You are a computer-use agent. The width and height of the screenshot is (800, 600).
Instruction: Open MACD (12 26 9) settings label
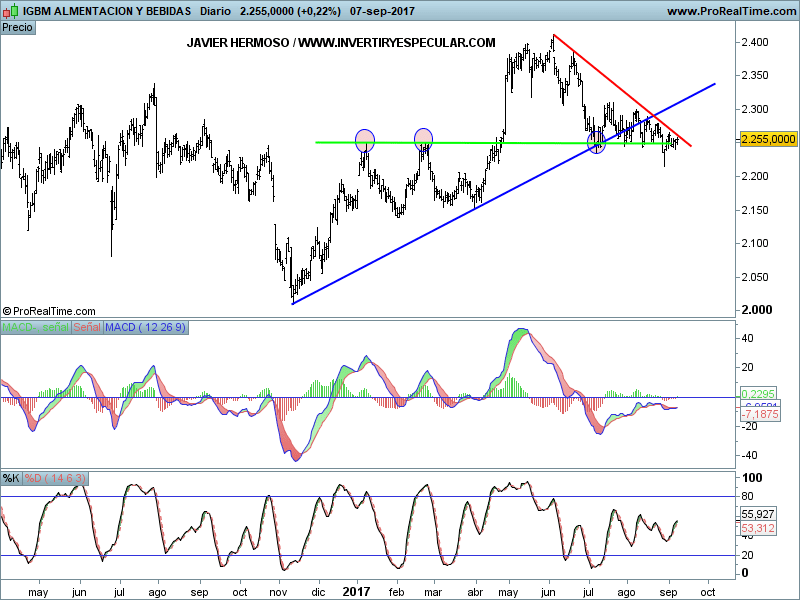click(146, 328)
